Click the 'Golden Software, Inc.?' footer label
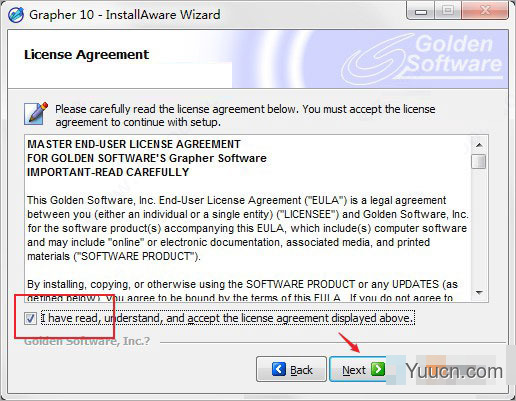Viewport: 516px width, 401px height. pyautogui.click(x=87, y=341)
